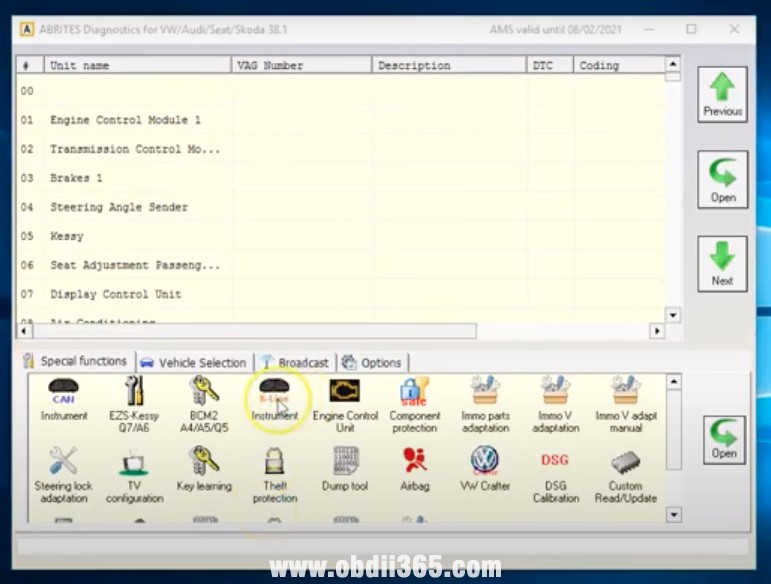The height and width of the screenshot is (584, 771).
Task: Select row 07 Display Control Unit
Action: point(341,294)
